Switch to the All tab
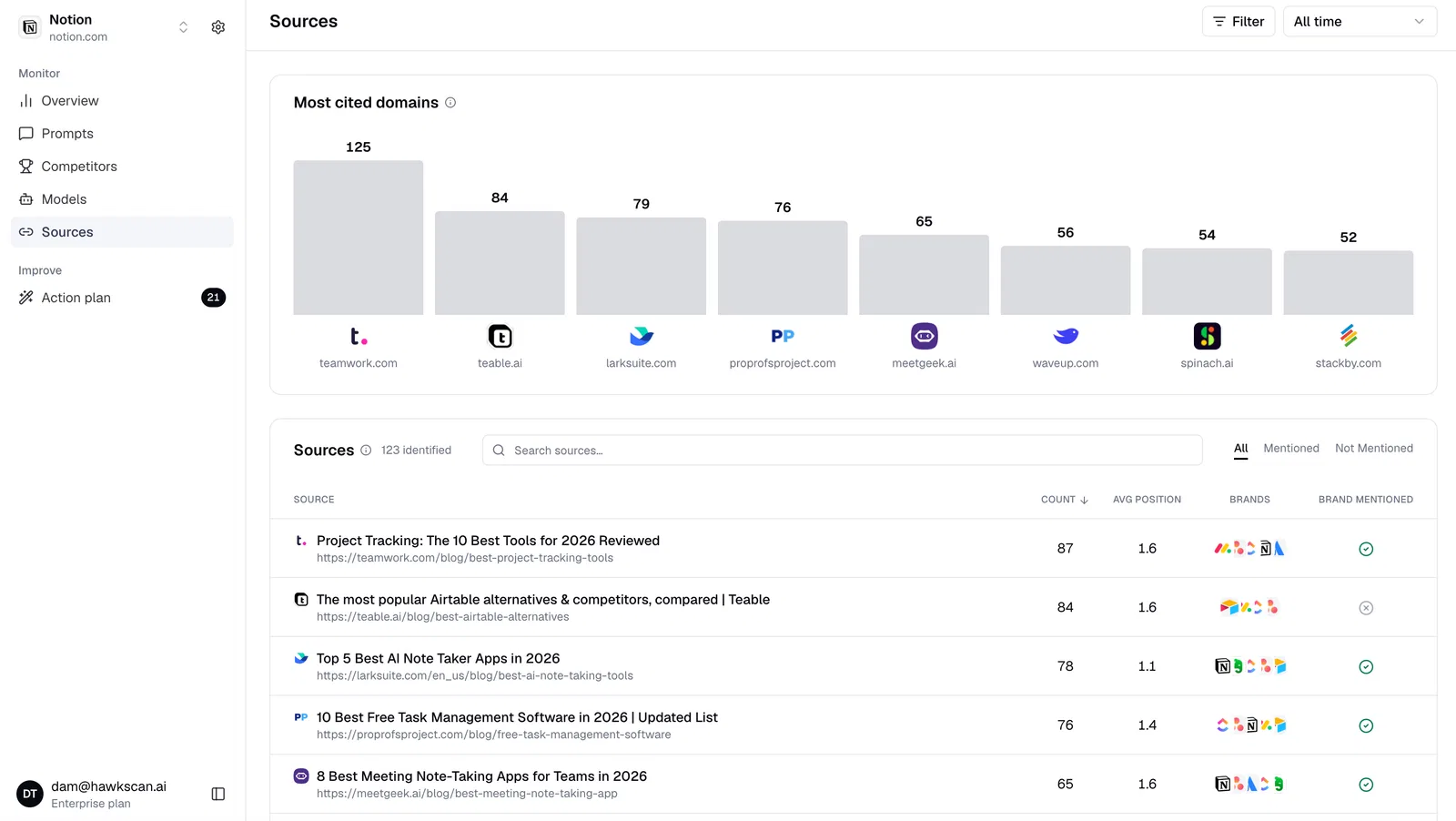The width and height of the screenshot is (1456, 821). 1241,449
